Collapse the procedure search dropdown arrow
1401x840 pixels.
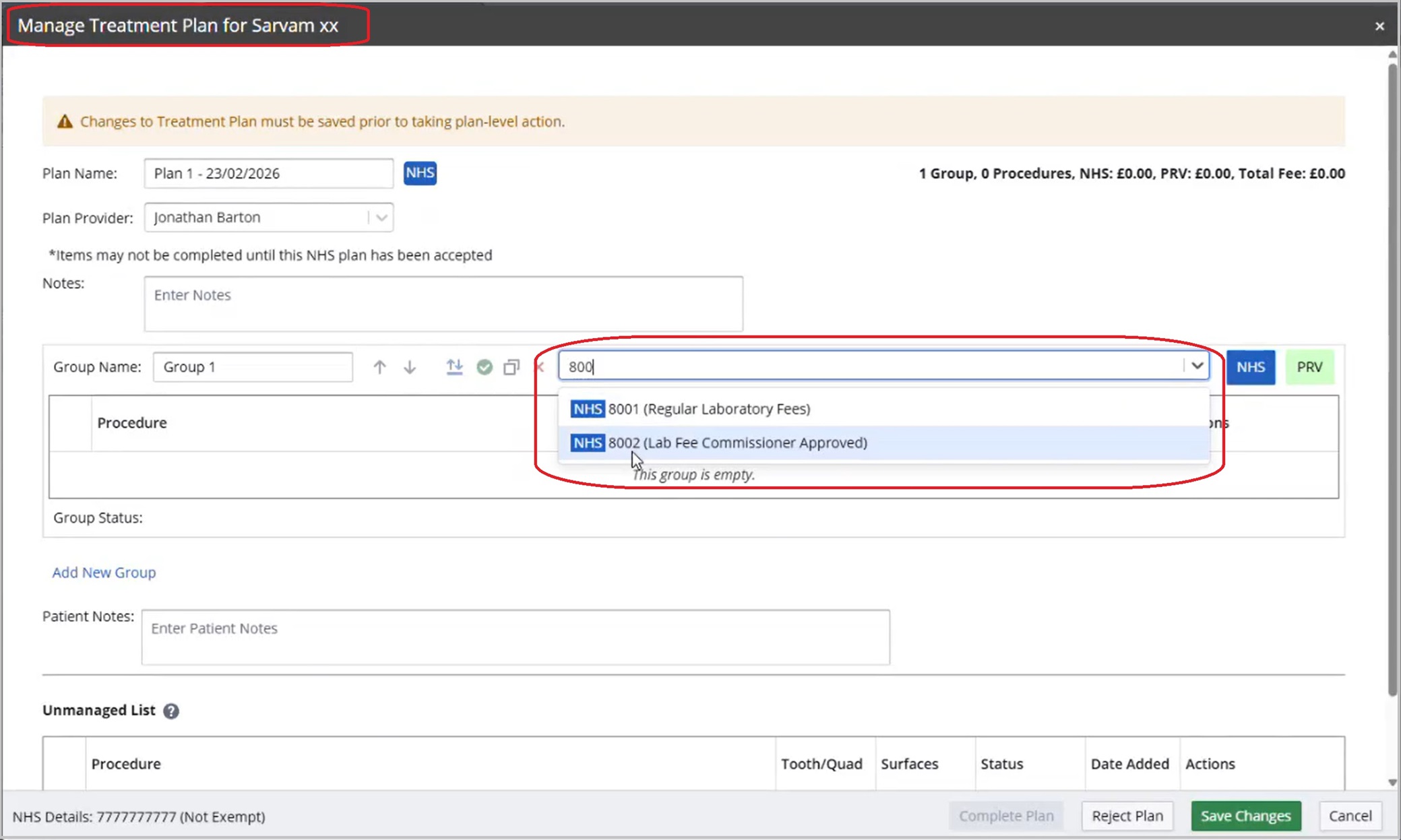pyautogui.click(x=1197, y=366)
